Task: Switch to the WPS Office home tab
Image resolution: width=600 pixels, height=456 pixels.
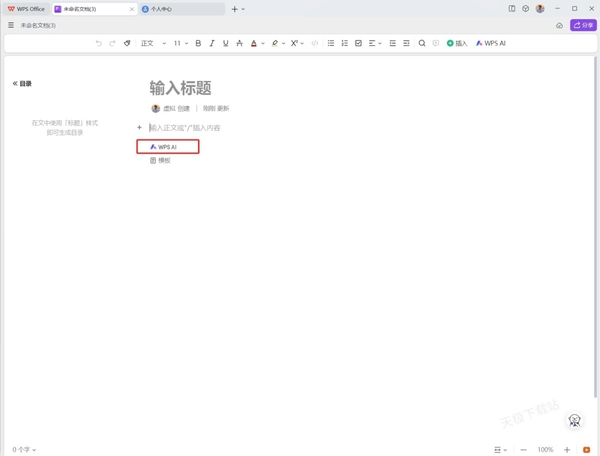Action: coord(26,9)
